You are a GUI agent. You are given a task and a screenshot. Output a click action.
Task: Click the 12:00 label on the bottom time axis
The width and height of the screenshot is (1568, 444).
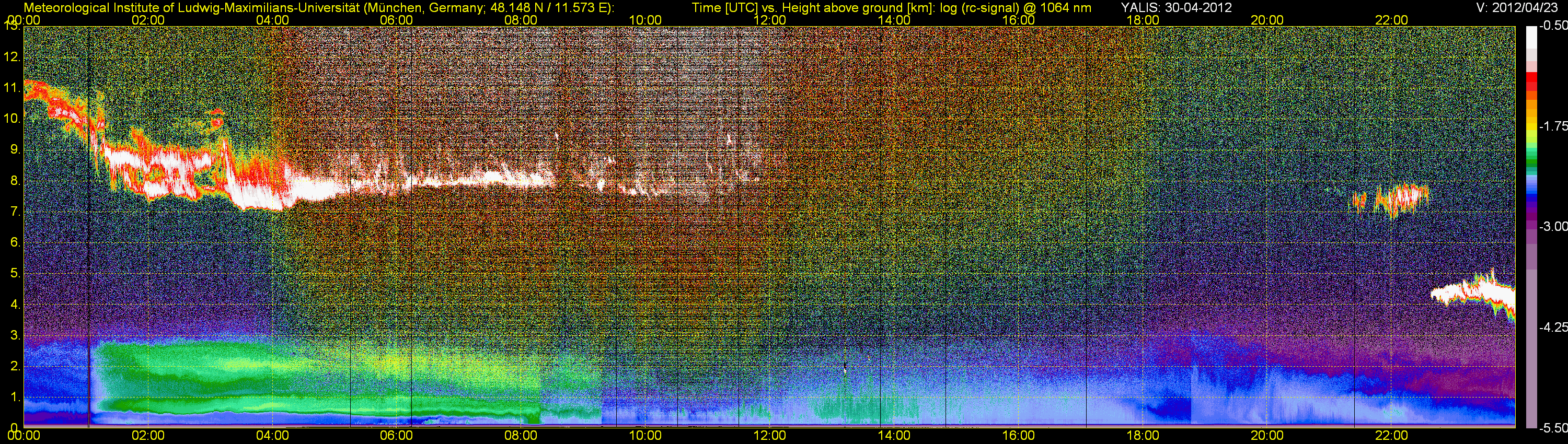coord(769,436)
